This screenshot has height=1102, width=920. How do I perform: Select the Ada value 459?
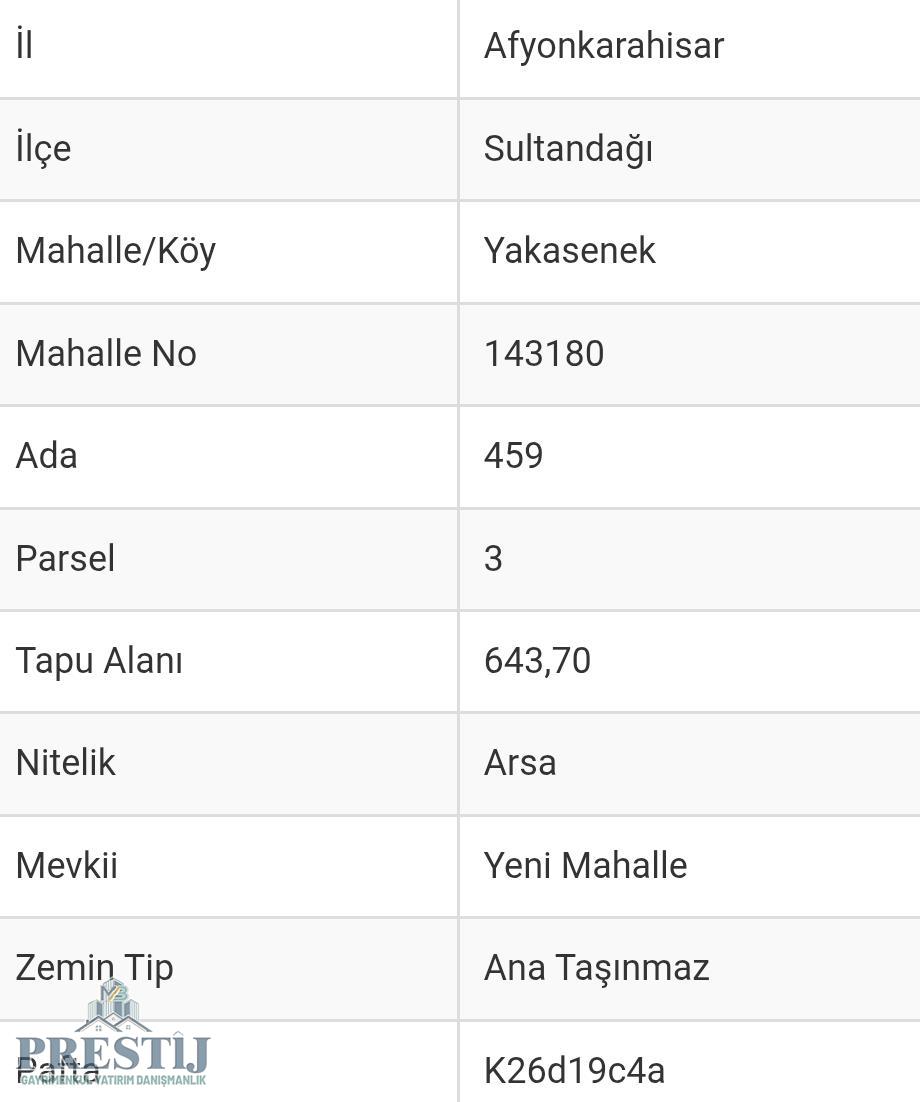(513, 455)
